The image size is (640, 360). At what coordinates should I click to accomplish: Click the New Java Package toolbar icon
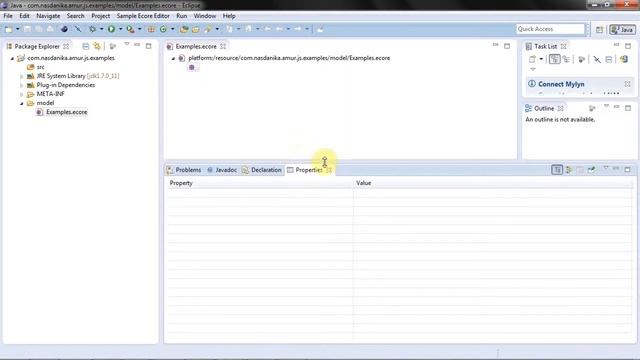coord(151,29)
